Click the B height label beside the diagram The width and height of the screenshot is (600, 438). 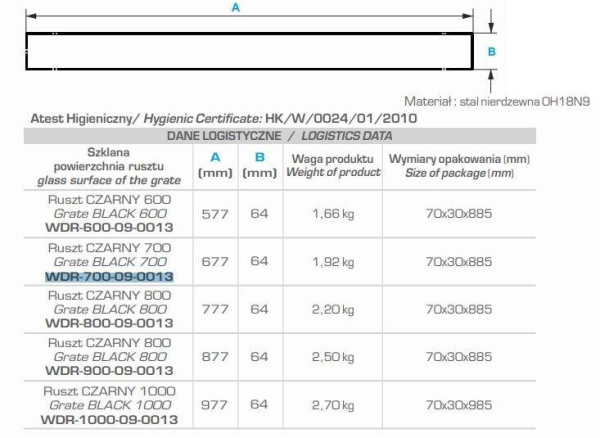(492, 50)
